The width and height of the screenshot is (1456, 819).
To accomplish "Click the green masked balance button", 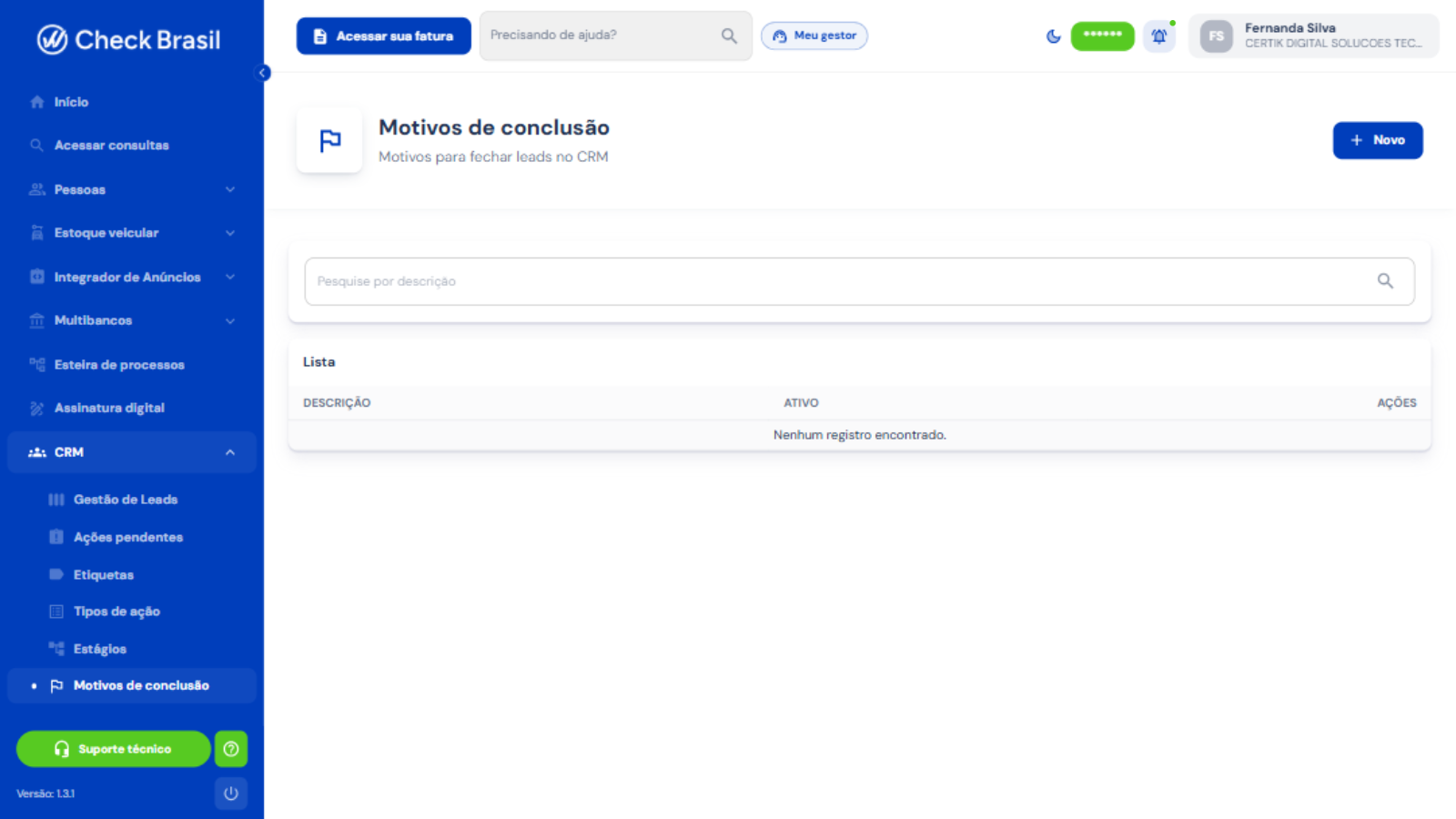I will [x=1102, y=36].
